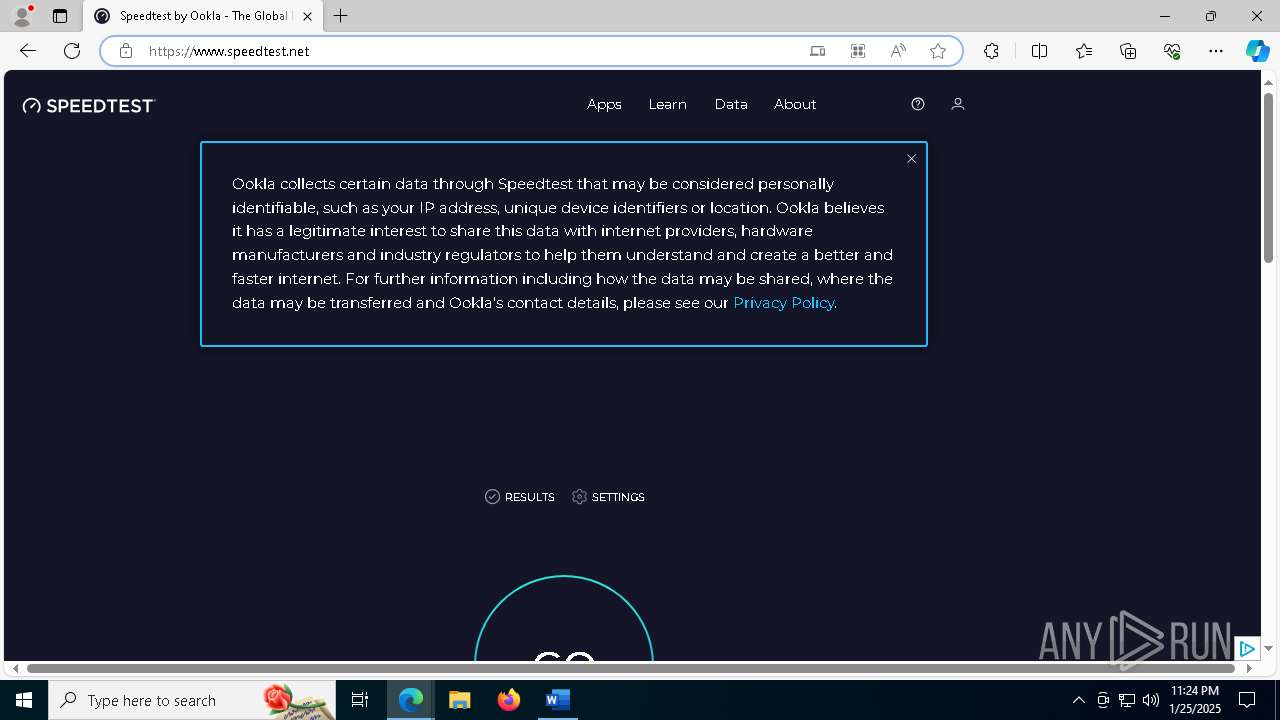Open the Apps menu item

click(x=604, y=104)
